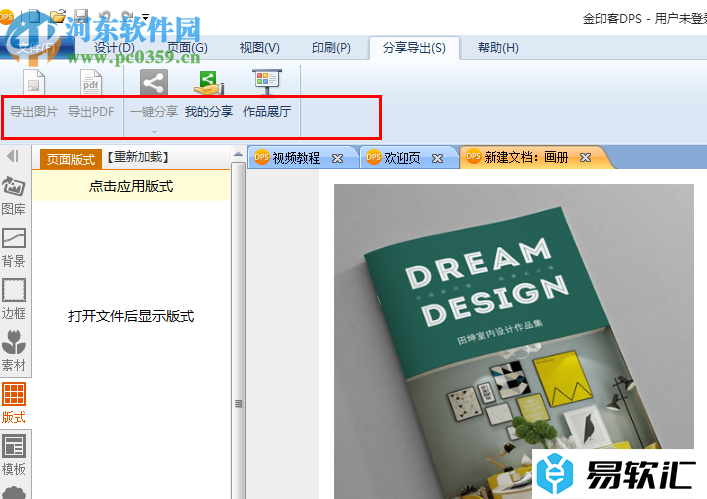Open the quick access toolbar dropdown
This screenshot has width=707, height=499.
click(x=145, y=17)
